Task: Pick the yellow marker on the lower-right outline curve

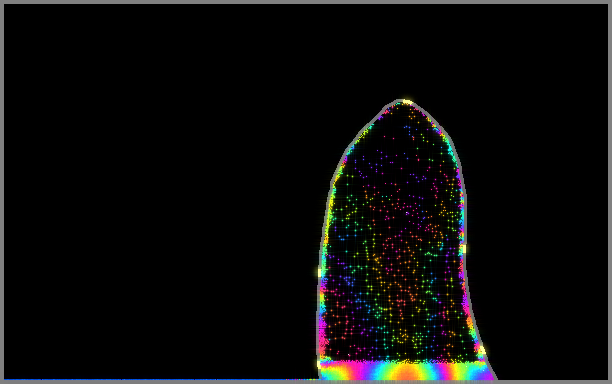Action: coord(482,350)
